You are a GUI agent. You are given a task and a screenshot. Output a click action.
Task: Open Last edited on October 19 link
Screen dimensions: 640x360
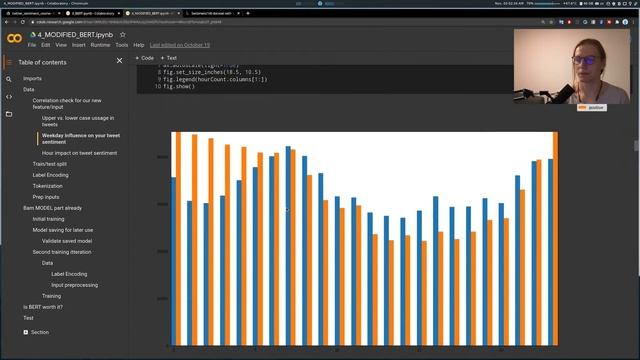click(180, 45)
